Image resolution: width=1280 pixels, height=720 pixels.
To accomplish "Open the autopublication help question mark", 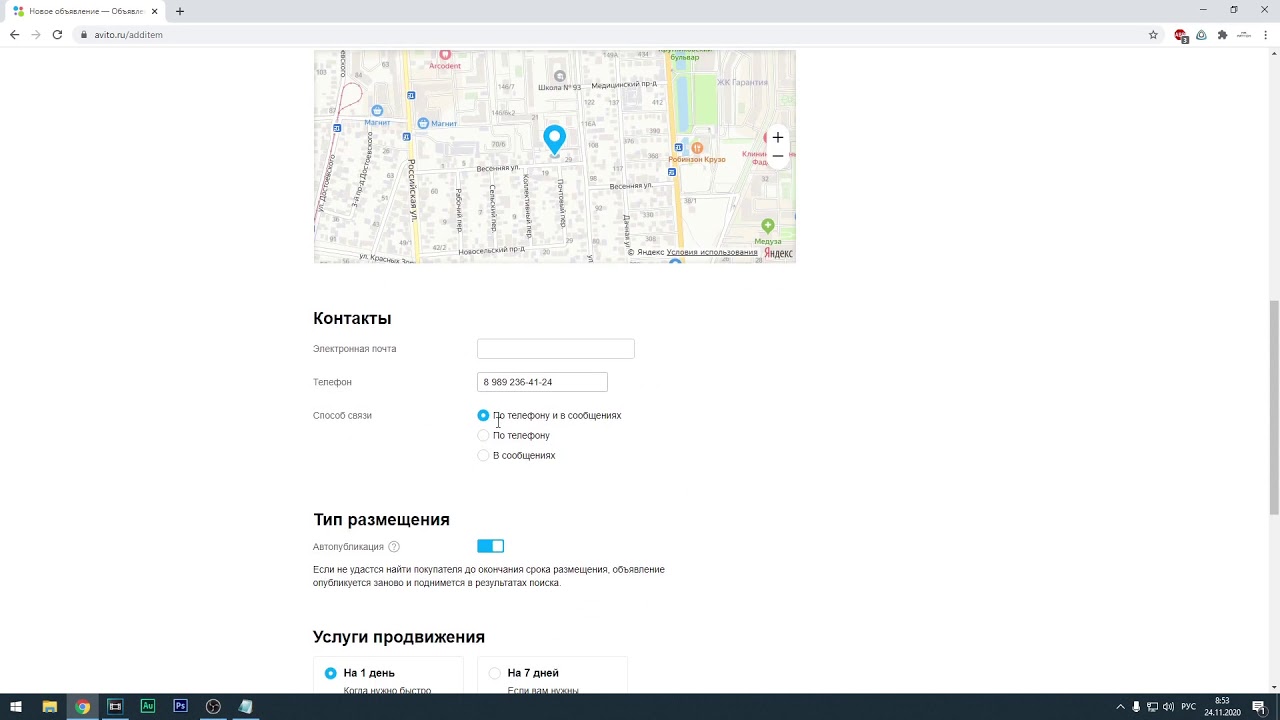I will tap(394, 547).
